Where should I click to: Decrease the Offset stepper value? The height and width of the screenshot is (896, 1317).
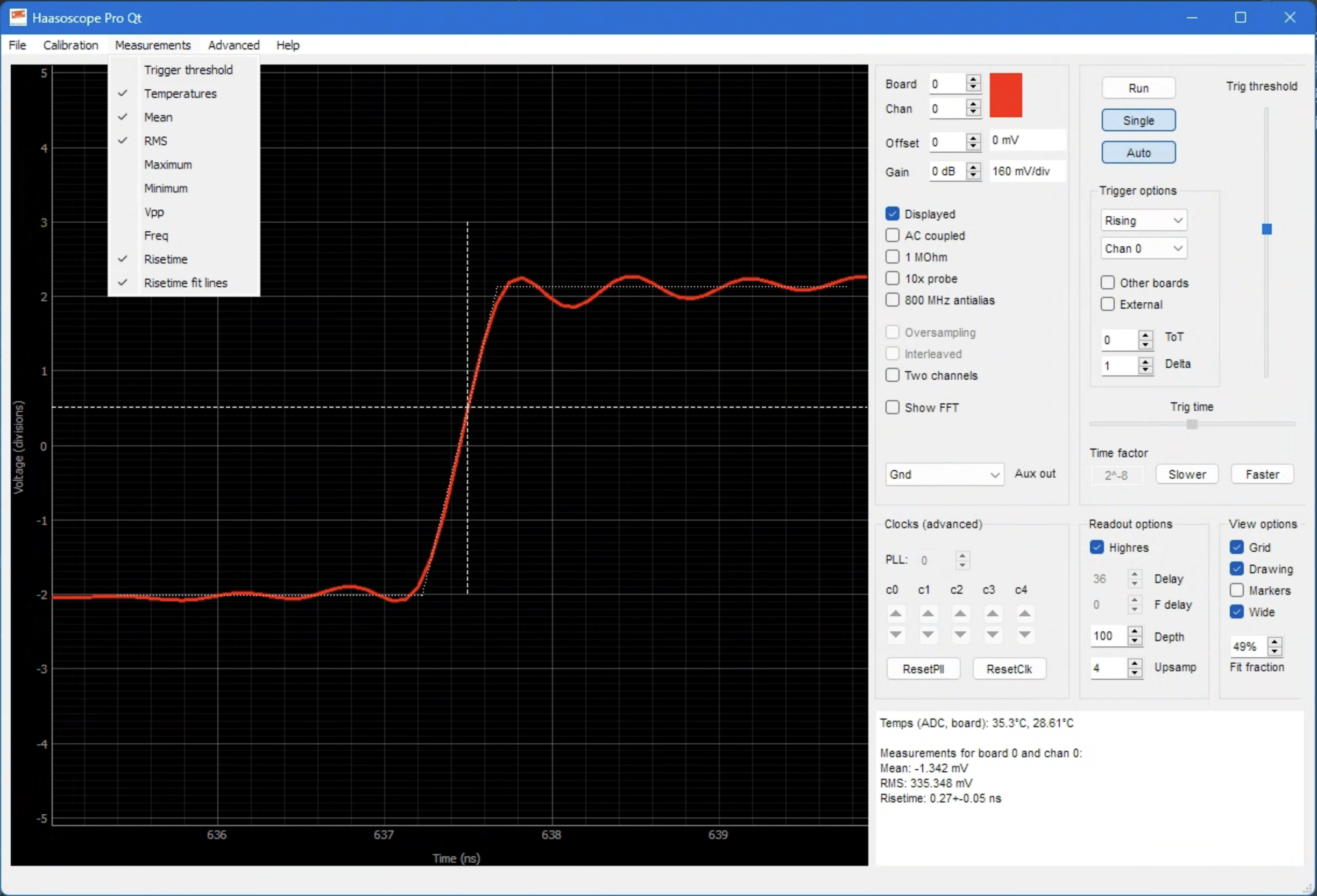point(973,146)
